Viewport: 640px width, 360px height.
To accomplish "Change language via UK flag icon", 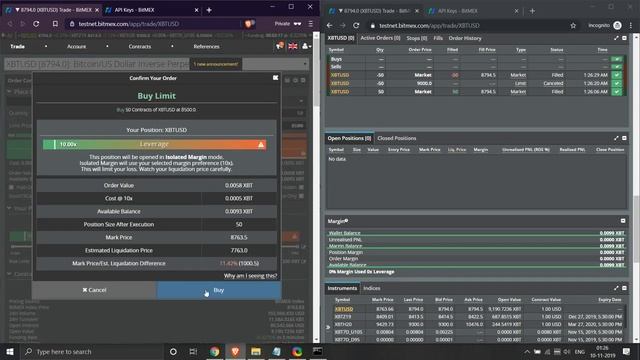I will tap(293, 46).
